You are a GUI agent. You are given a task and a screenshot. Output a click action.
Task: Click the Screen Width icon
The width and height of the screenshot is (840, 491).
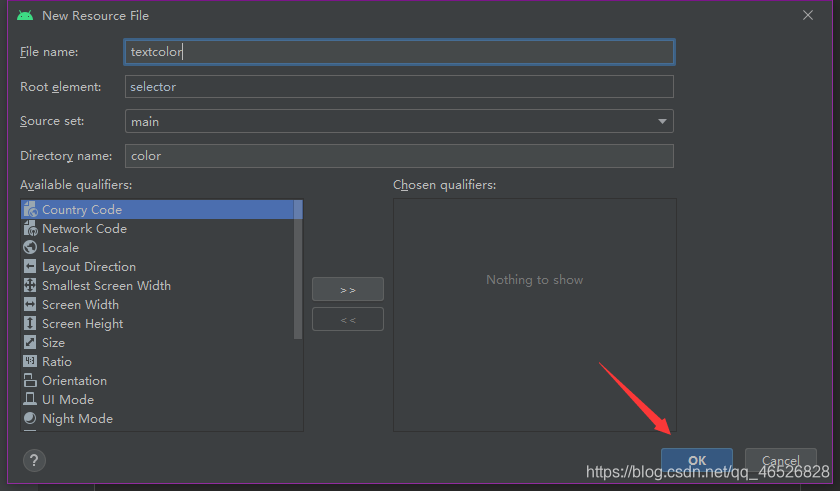tap(30, 304)
